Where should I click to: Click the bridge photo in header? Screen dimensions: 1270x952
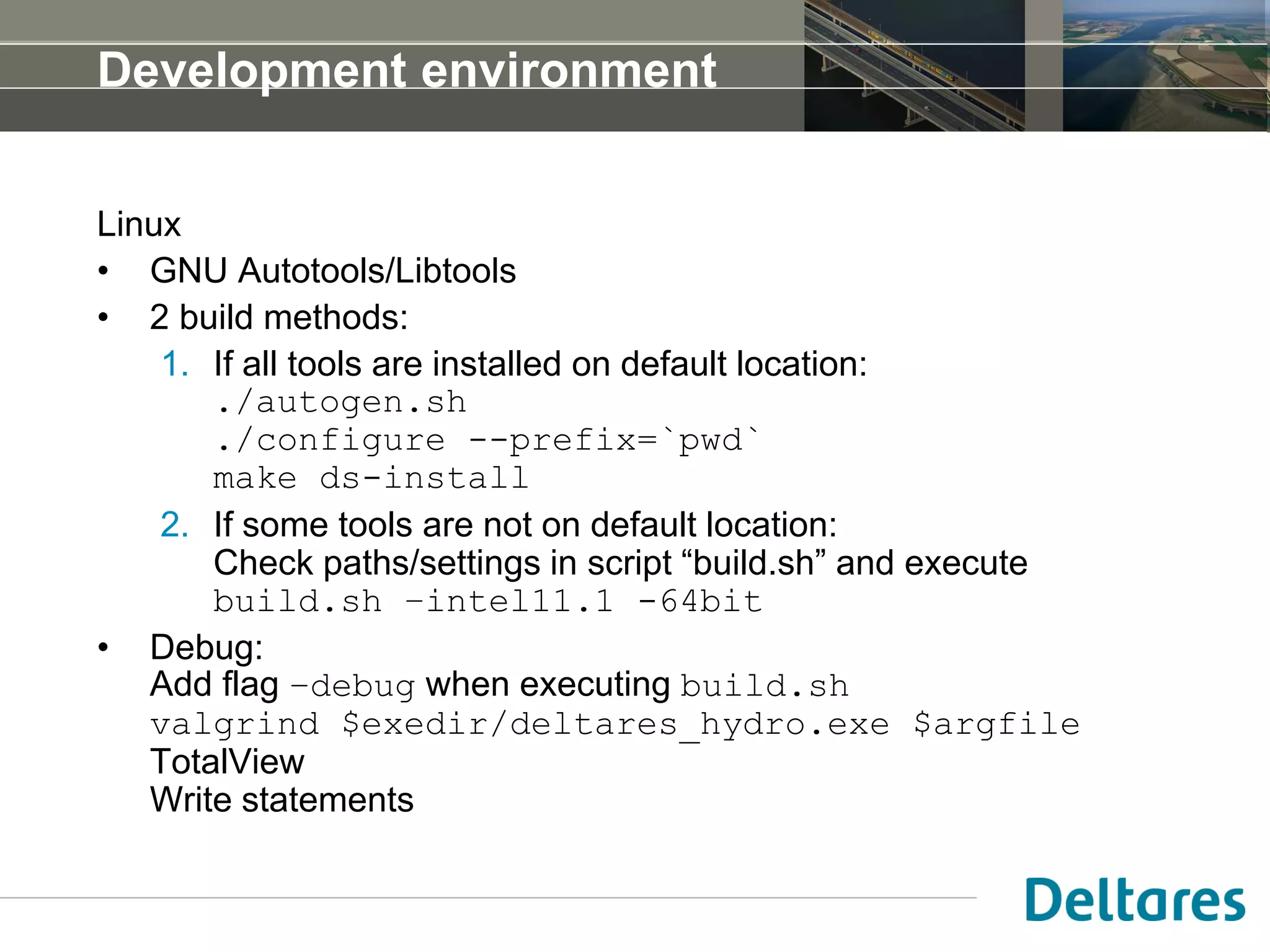[x=914, y=66]
